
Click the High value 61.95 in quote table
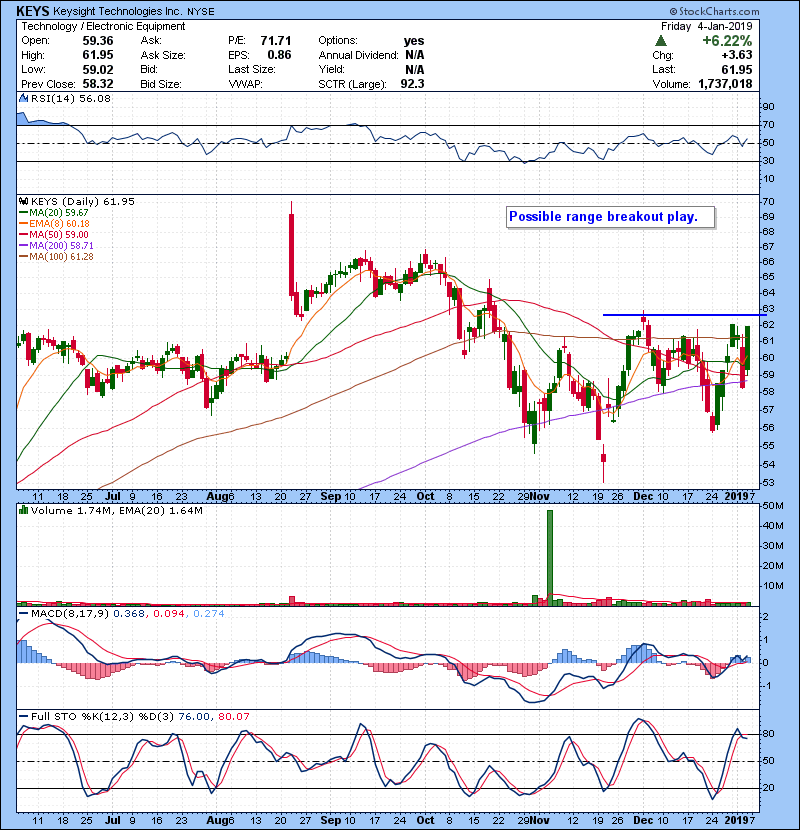(97, 55)
